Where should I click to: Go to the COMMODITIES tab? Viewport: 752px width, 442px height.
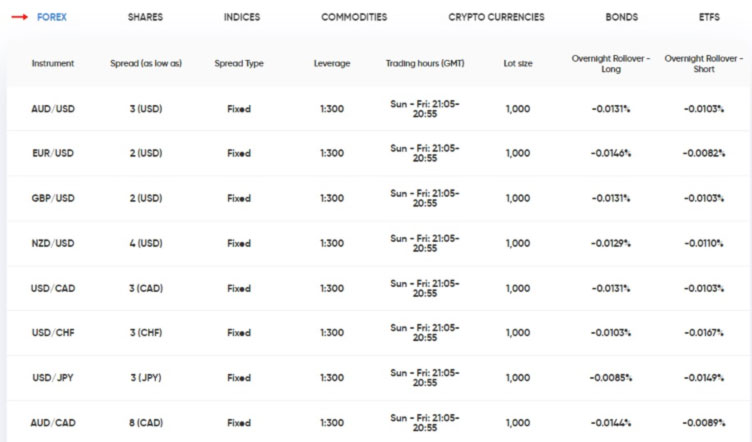coord(354,17)
